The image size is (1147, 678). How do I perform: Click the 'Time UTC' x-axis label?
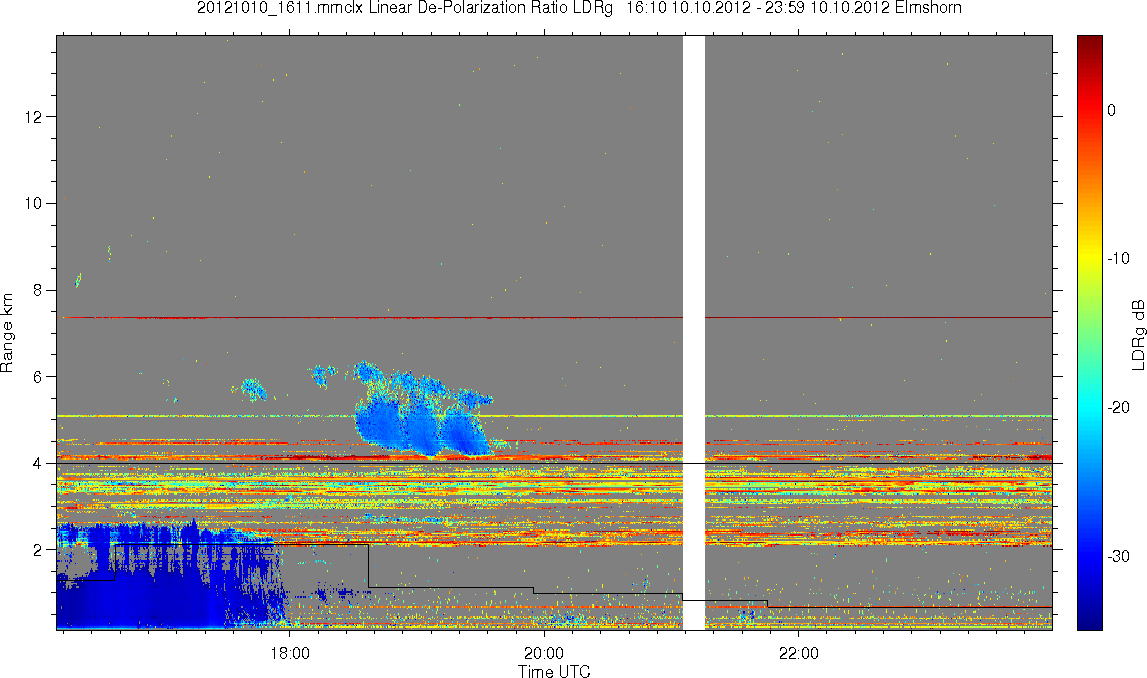point(554,671)
